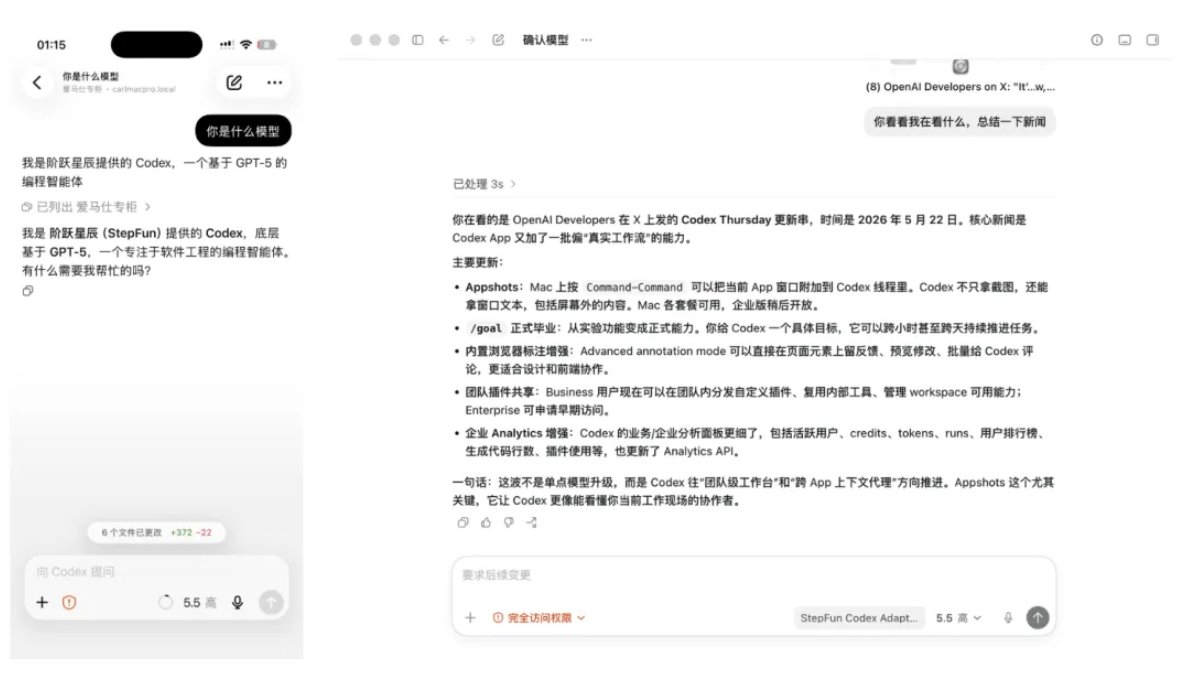
Task: Tap the compose new chat icon on phone
Action: [234, 83]
